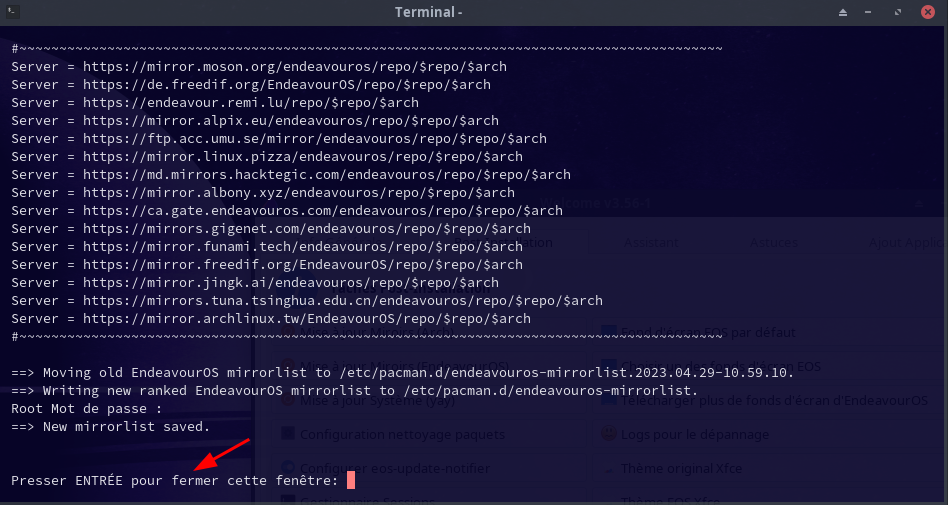Select the de.freedif.org server entry
Image resolution: width=948 pixels, height=505 pixels.
tap(251, 85)
